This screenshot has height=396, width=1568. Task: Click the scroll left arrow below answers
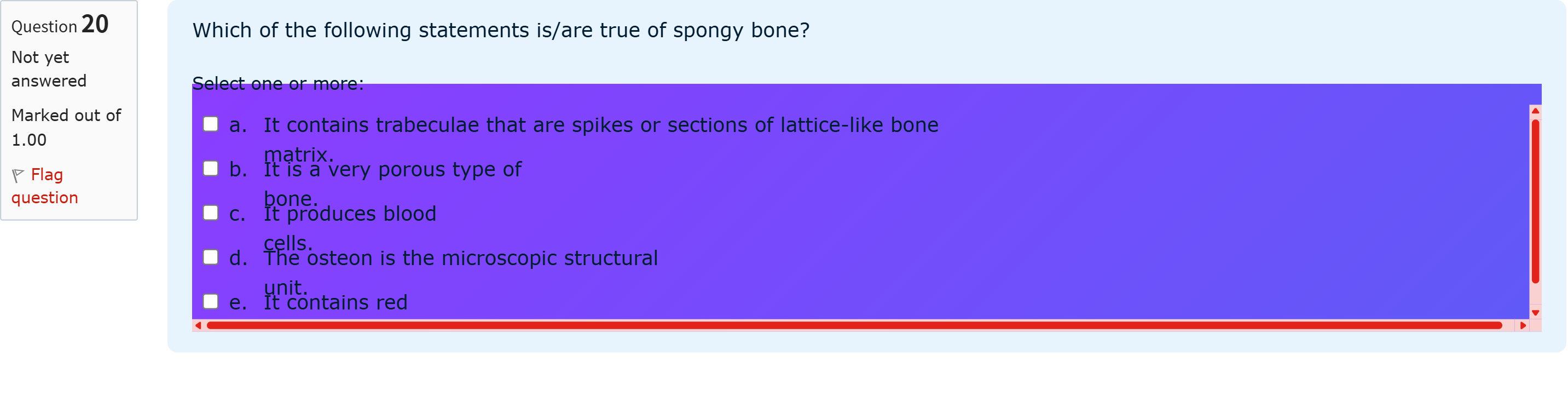198,326
